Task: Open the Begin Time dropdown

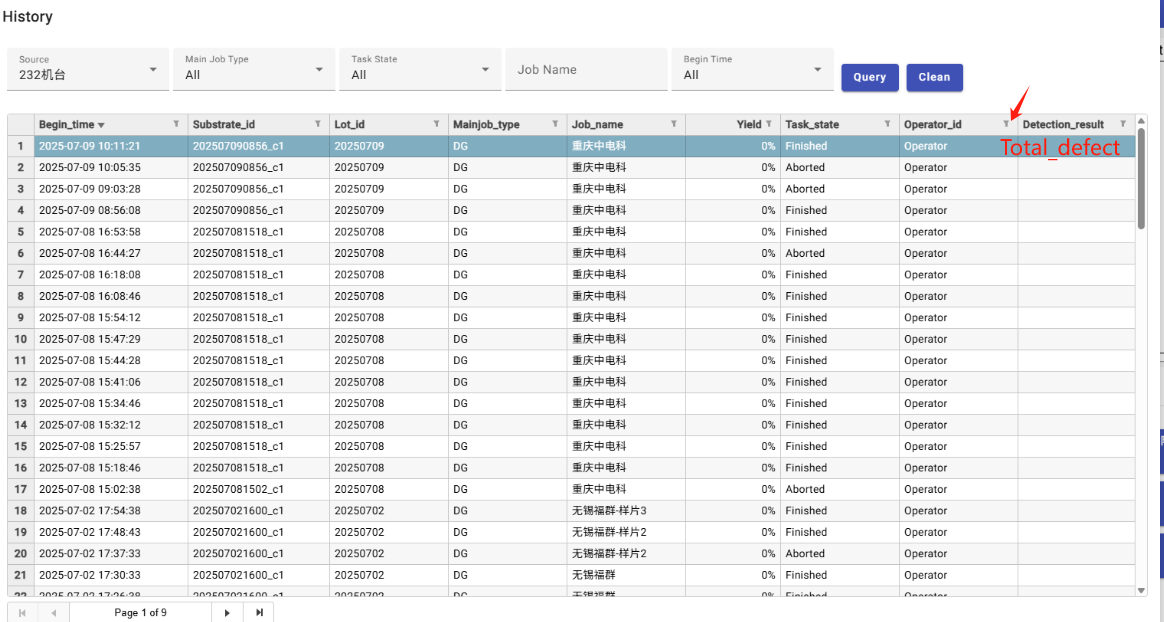Action: tap(753, 69)
